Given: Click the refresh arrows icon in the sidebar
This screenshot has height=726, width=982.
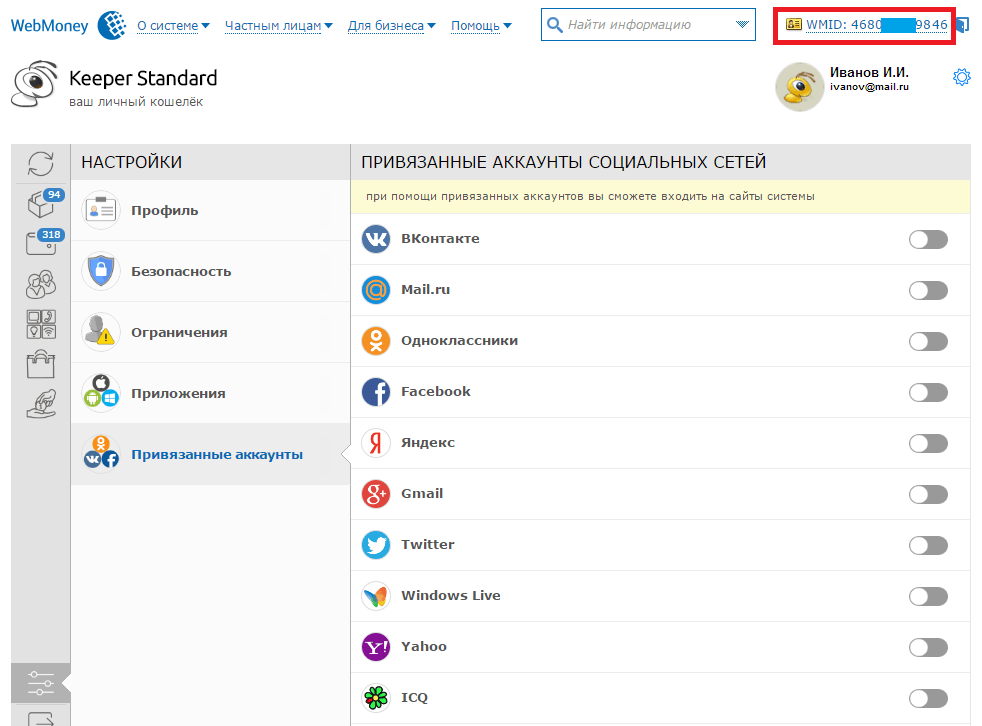Looking at the screenshot, I should (41, 164).
